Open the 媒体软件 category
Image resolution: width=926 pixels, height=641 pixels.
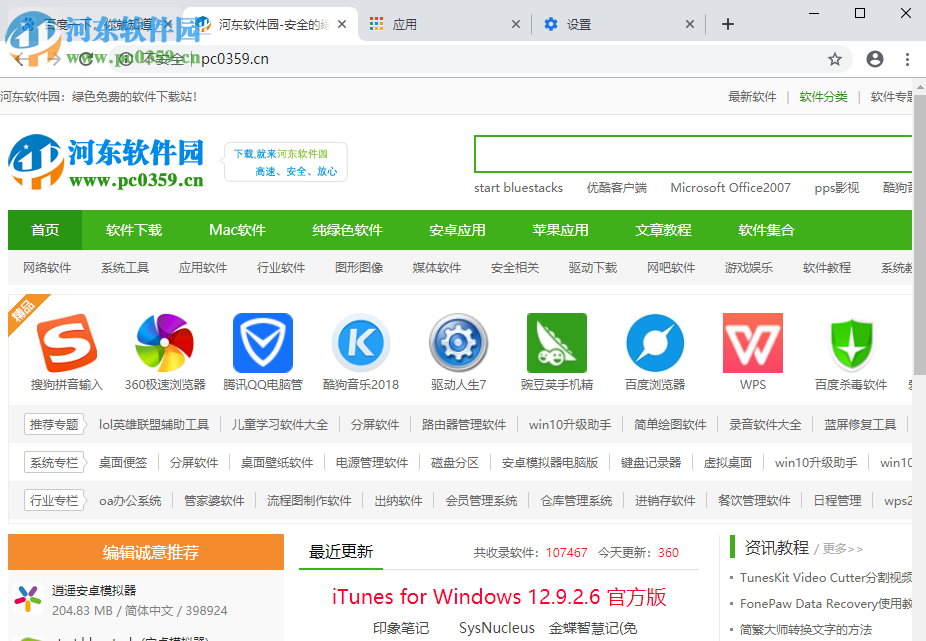coord(436,268)
